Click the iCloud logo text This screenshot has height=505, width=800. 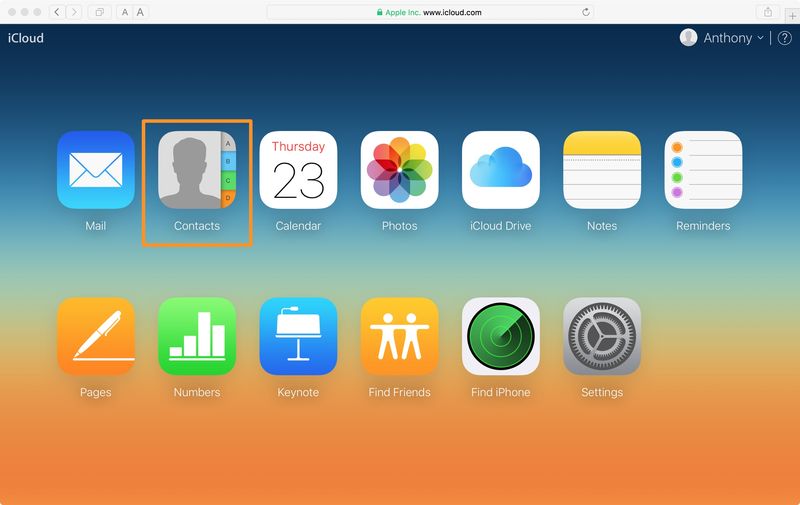point(26,38)
